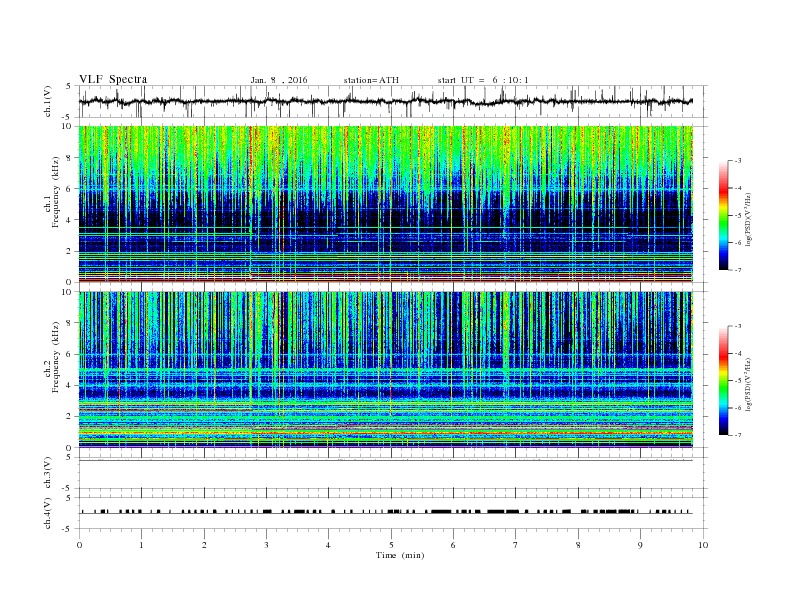Click the lower ch.2 PSD colorbar

[724, 380]
